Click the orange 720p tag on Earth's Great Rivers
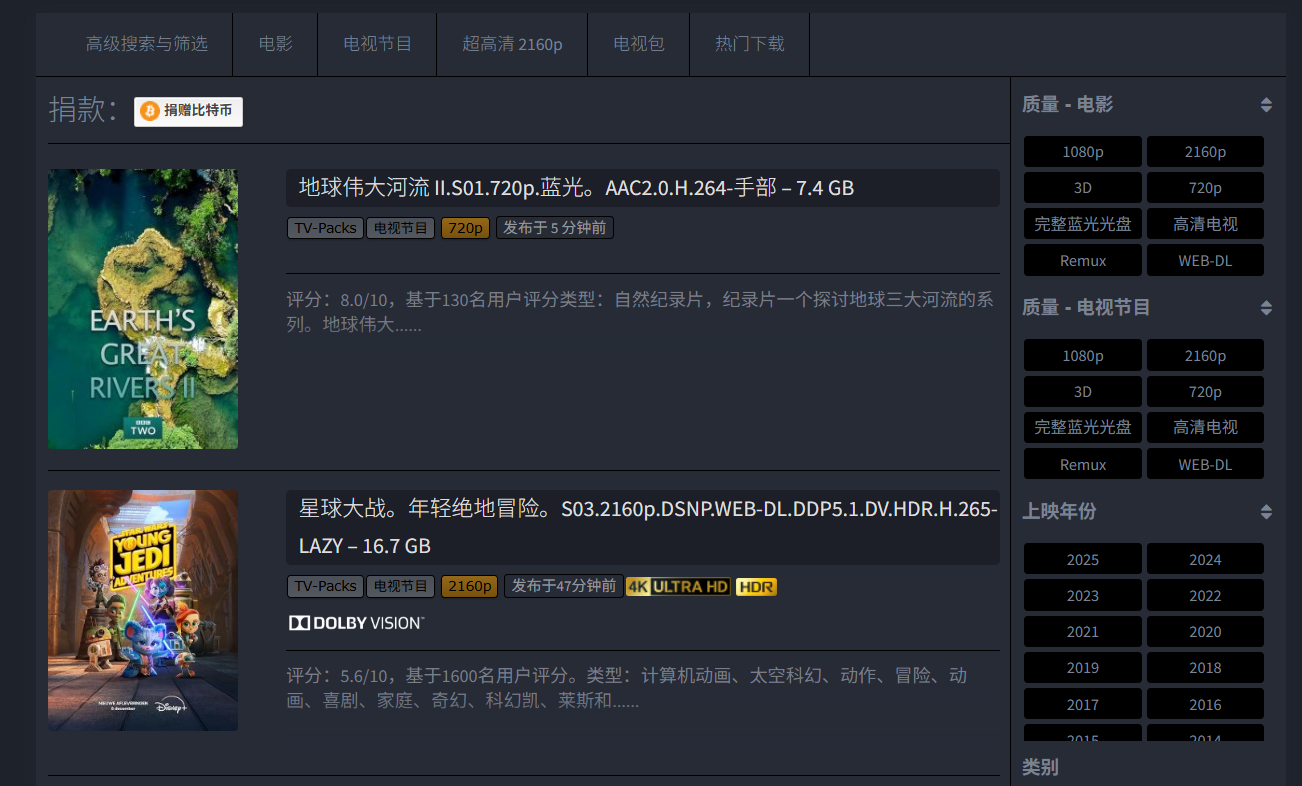Screen dimensions: 1302x786 point(465,227)
